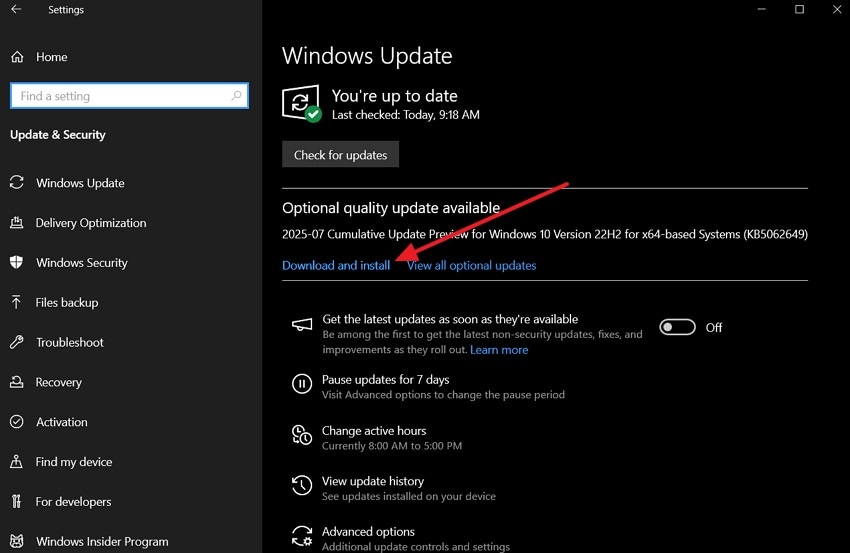Click the search magnifier icon
Viewport: 850px width, 553px height.
236,96
